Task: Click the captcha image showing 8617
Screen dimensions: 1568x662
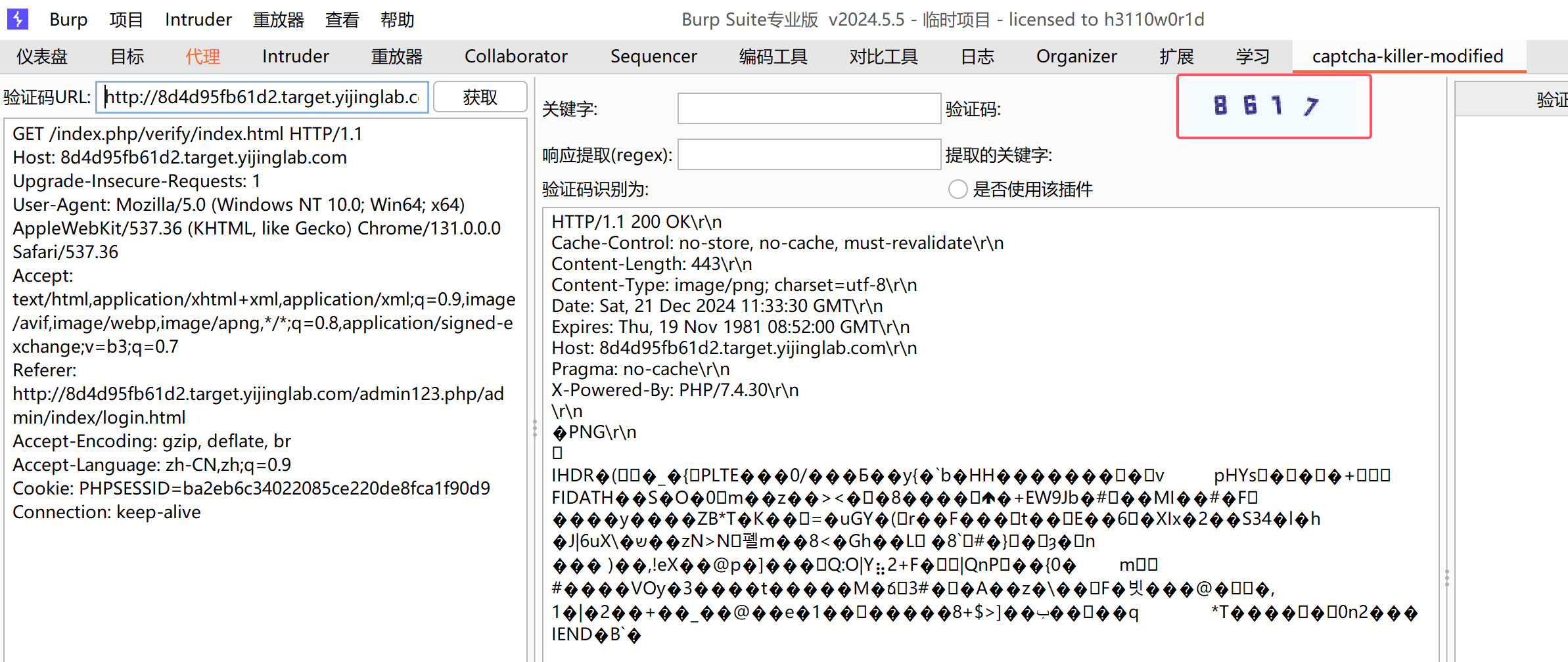Action: click(1273, 106)
